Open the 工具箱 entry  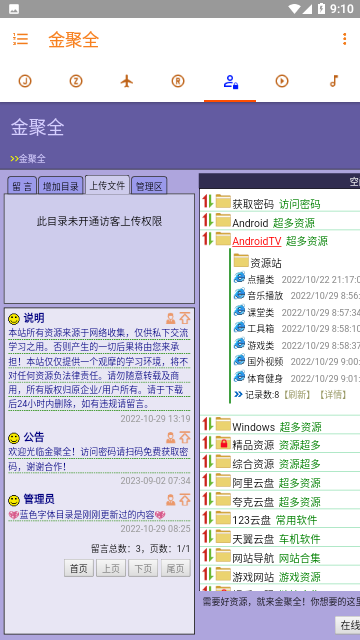[260, 329]
